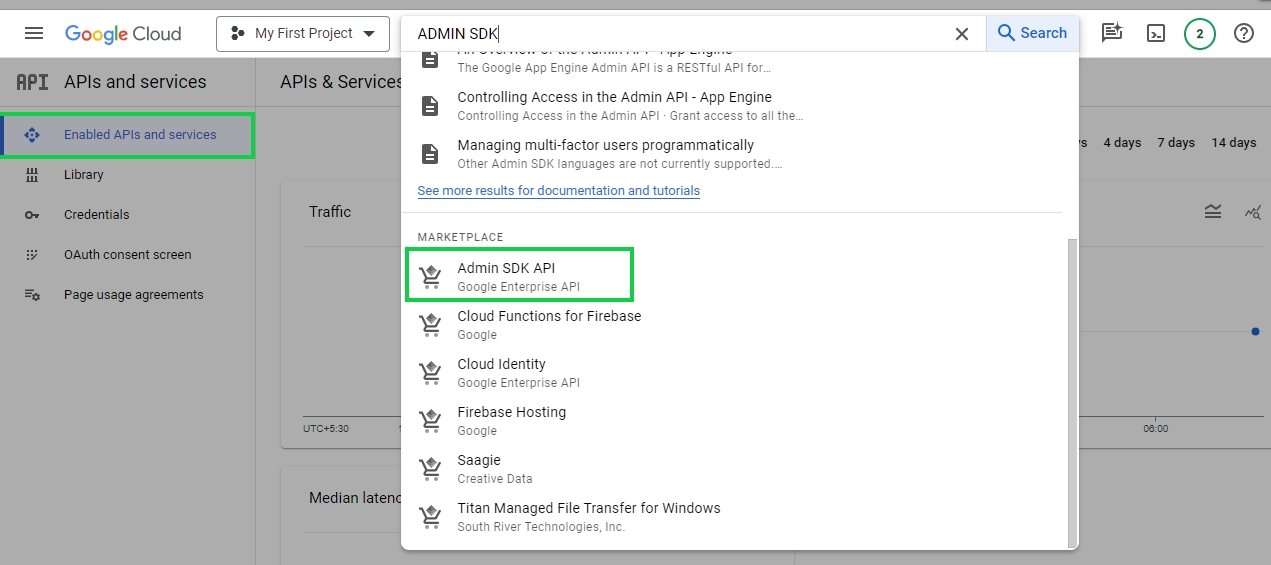Click the traffic chart legend toggle icon

(x=1212, y=211)
